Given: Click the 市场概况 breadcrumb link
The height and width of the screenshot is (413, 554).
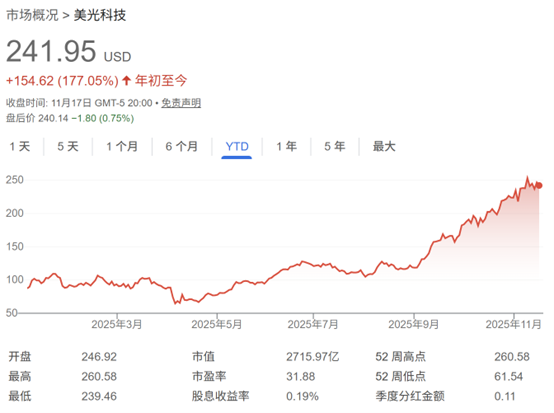Looking at the screenshot, I should [x=32, y=15].
